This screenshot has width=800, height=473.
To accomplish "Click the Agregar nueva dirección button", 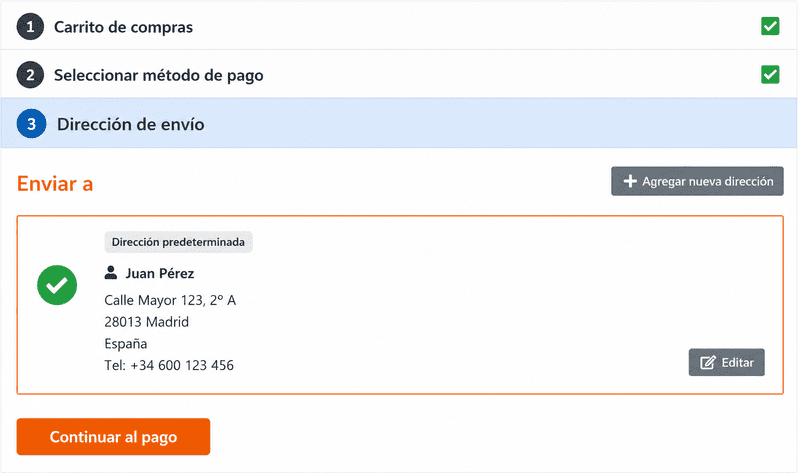I will click(697, 181).
